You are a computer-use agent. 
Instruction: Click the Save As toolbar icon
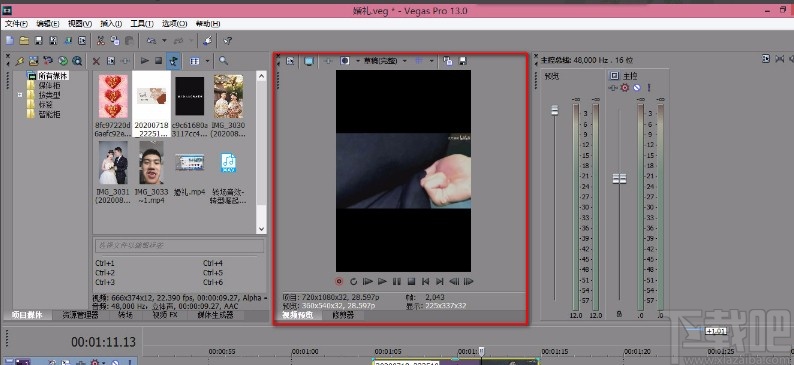tap(53, 40)
